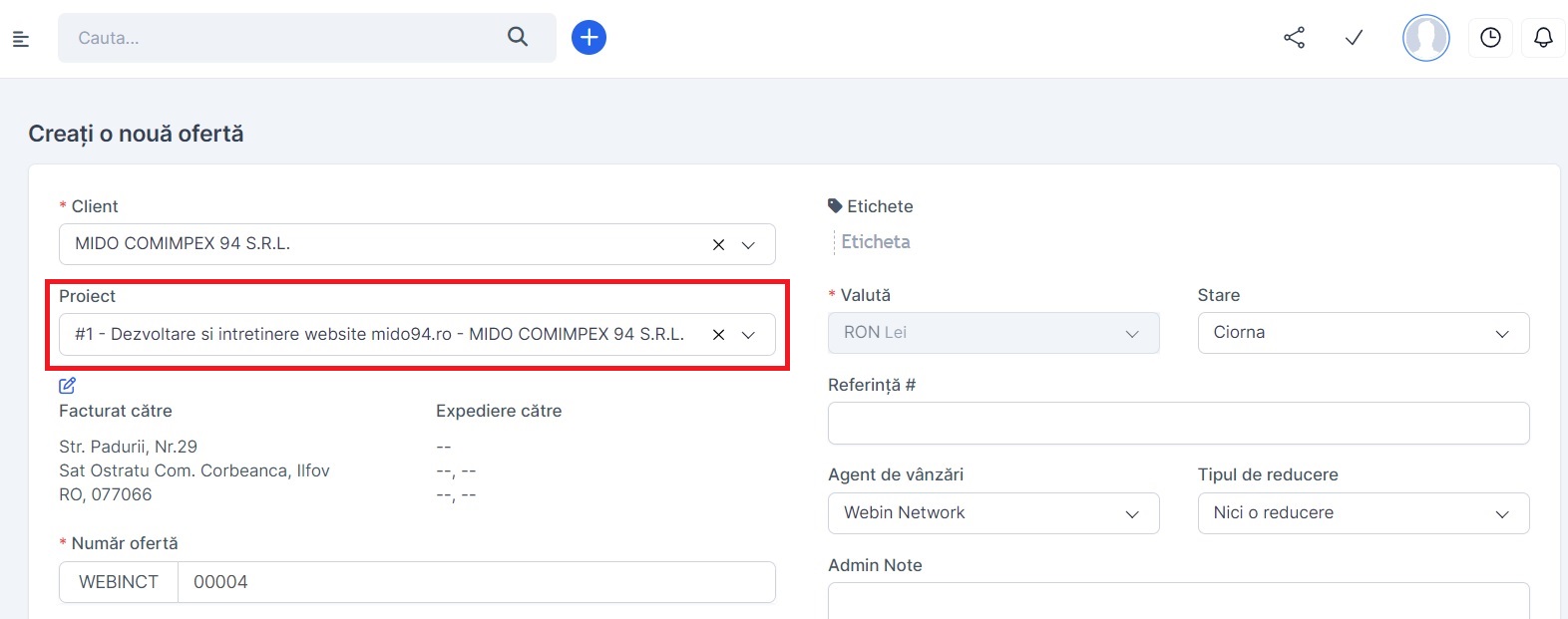Click the Valută field label
The height and width of the screenshot is (619, 1568).
866,295
